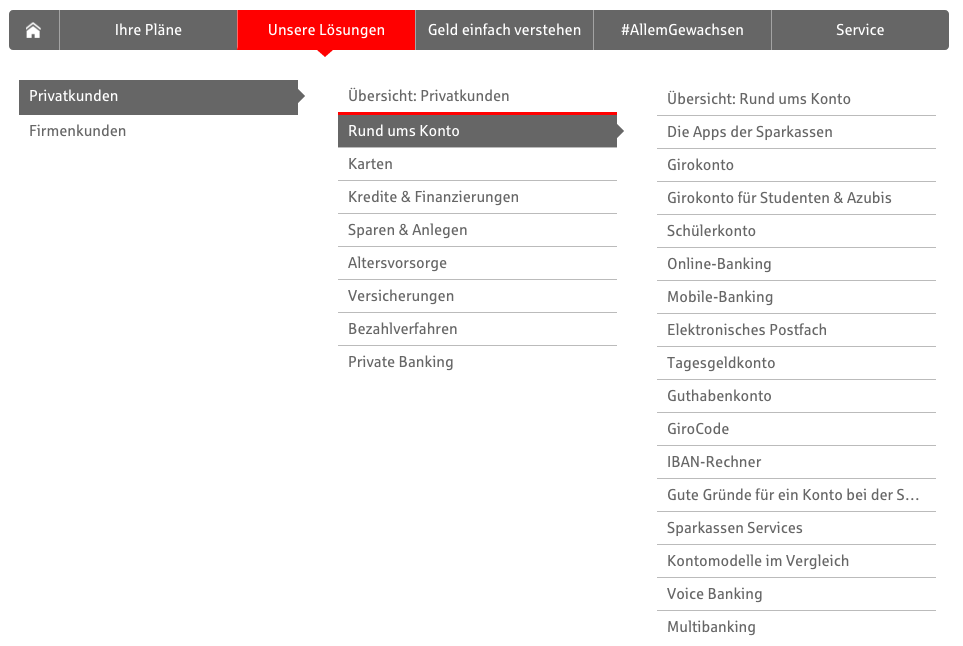Open Die Apps der Sparkassen link
The height and width of the screenshot is (646, 963).
[x=797, y=132]
